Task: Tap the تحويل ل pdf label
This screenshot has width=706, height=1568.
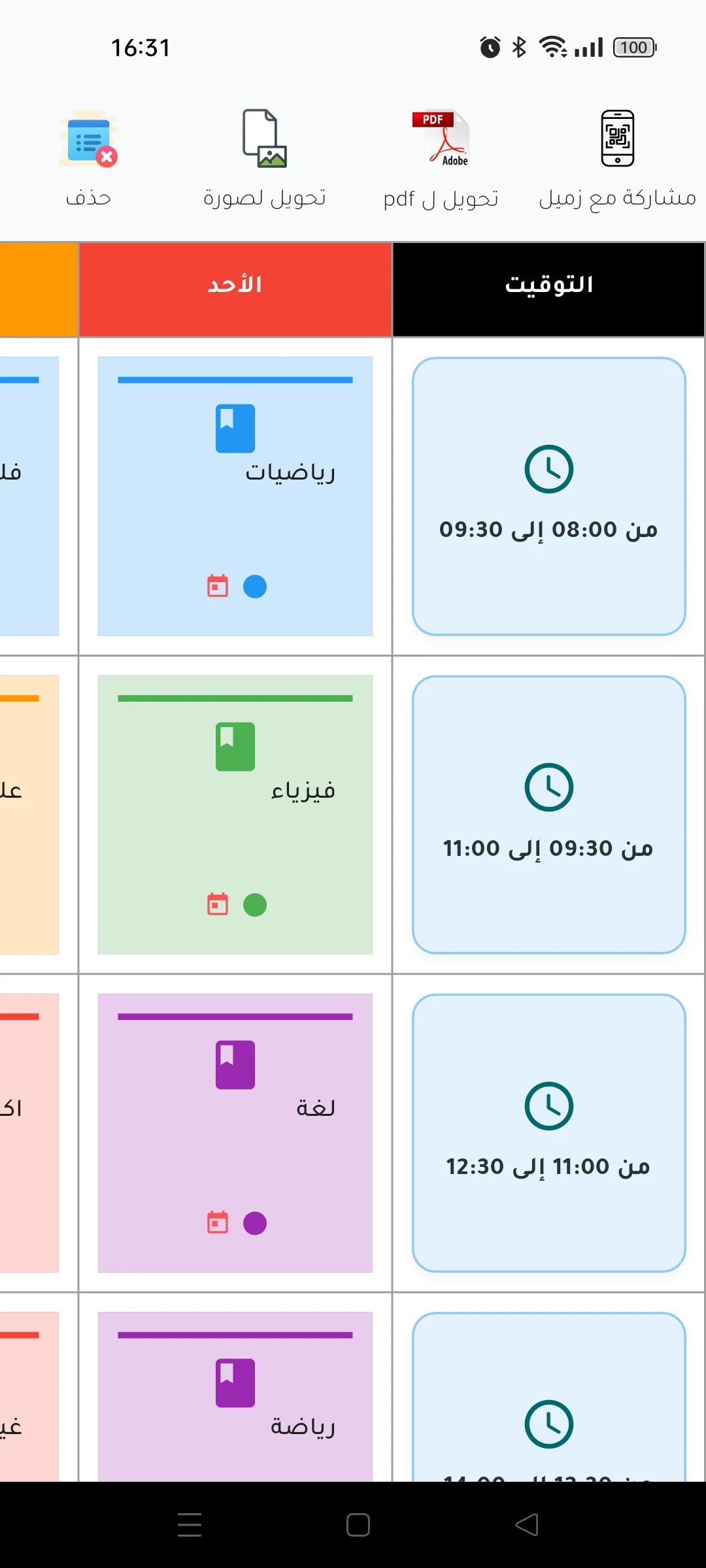Action: (x=441, y=199)
